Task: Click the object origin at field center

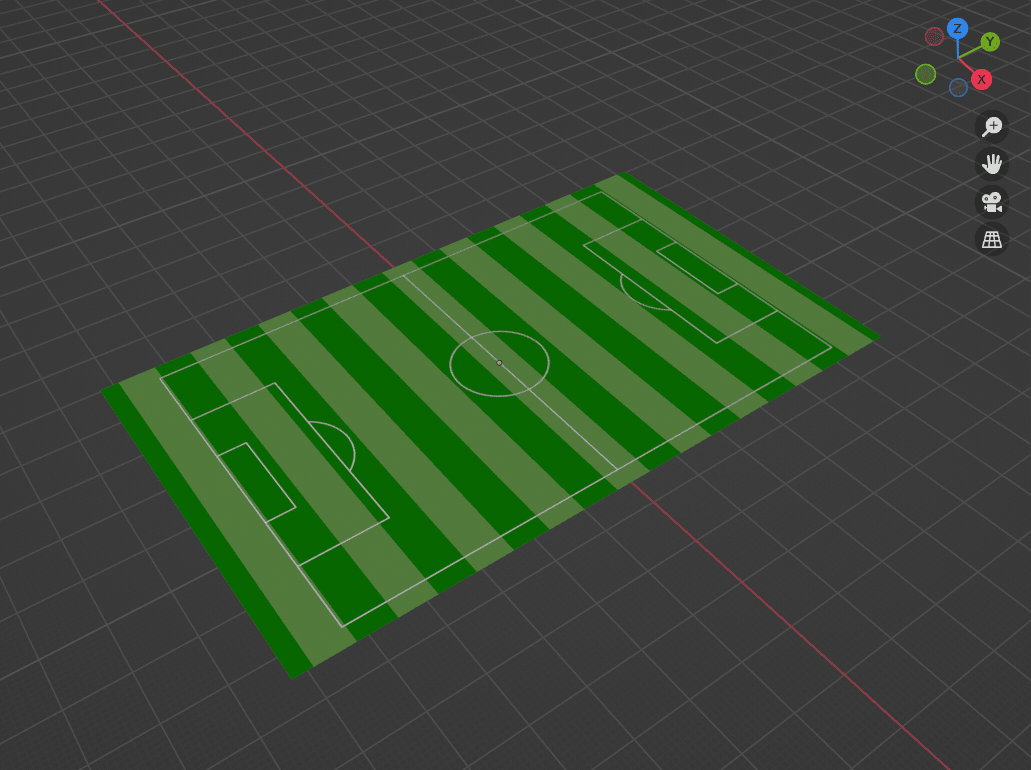Action: click(498, 363)
